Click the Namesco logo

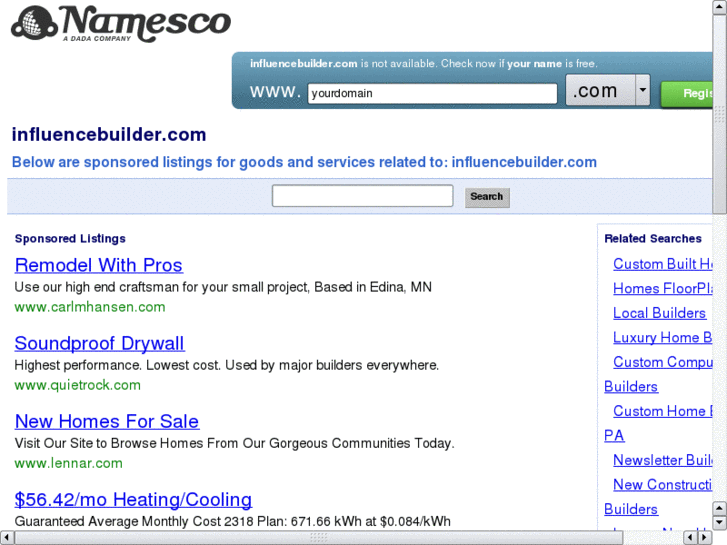tap(121, 23)
